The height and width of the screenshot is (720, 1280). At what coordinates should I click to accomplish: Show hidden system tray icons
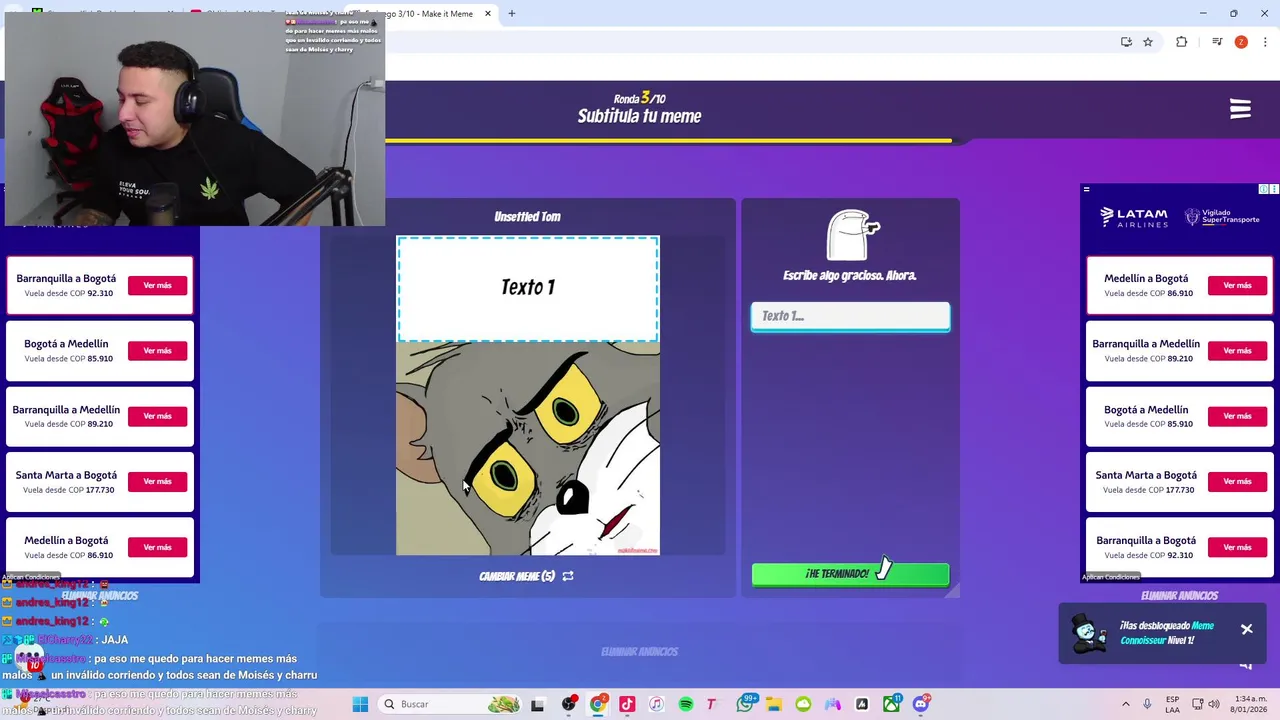click(1126, 704)
